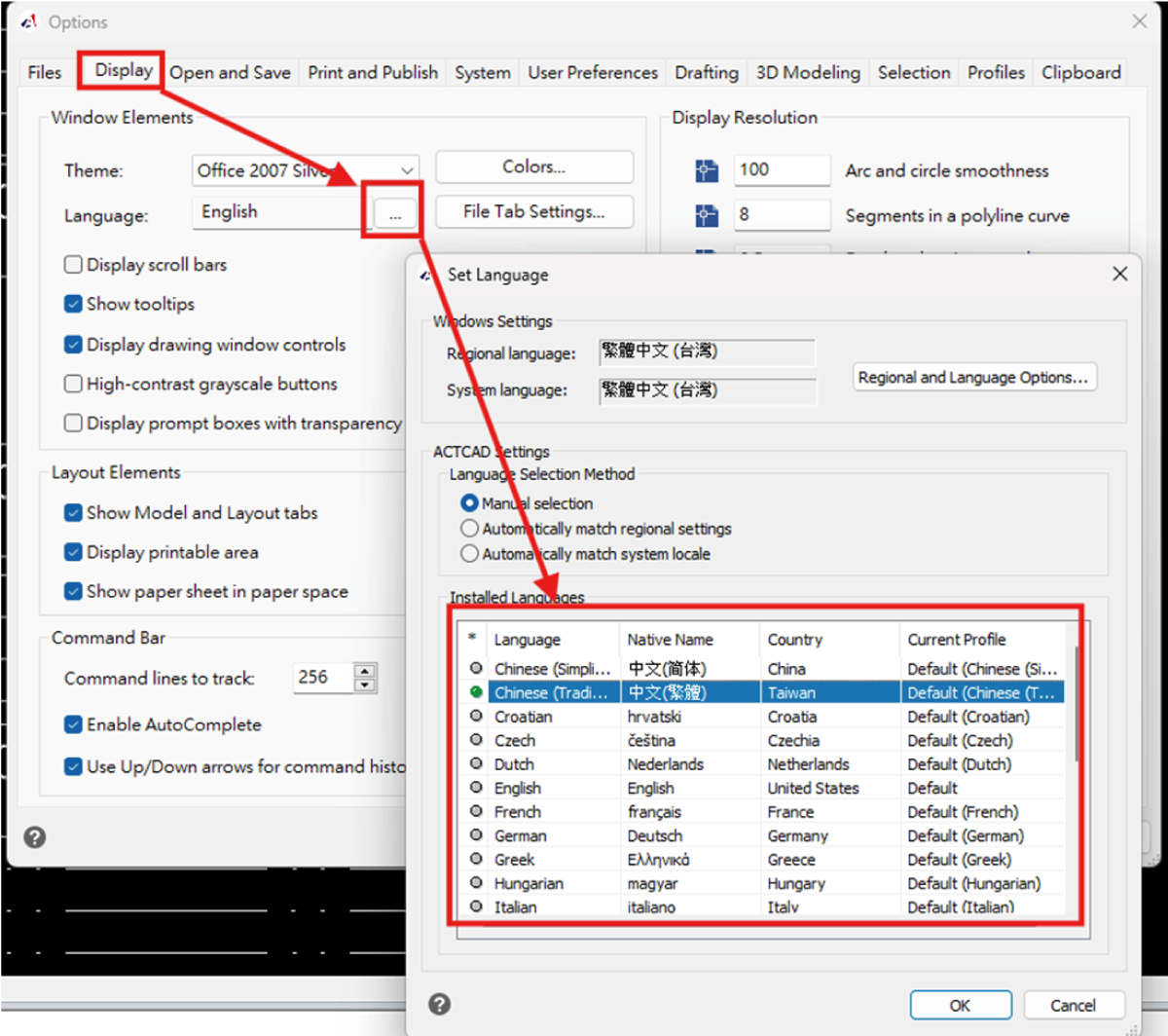Image resolution: width=1168 pixels, height=1036 pixels.
Task: Click the Language field showing English
Action: click(x=281, y=212)
